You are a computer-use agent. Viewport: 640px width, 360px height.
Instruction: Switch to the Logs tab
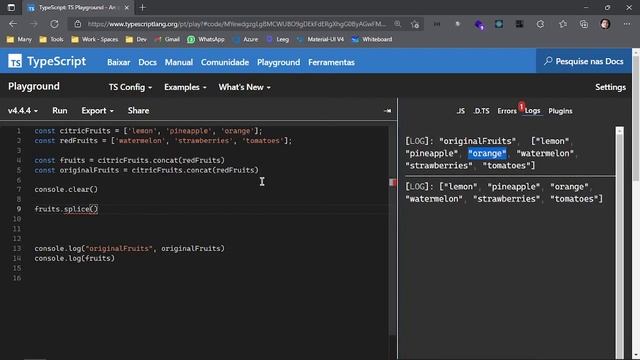tap(532, 111)
